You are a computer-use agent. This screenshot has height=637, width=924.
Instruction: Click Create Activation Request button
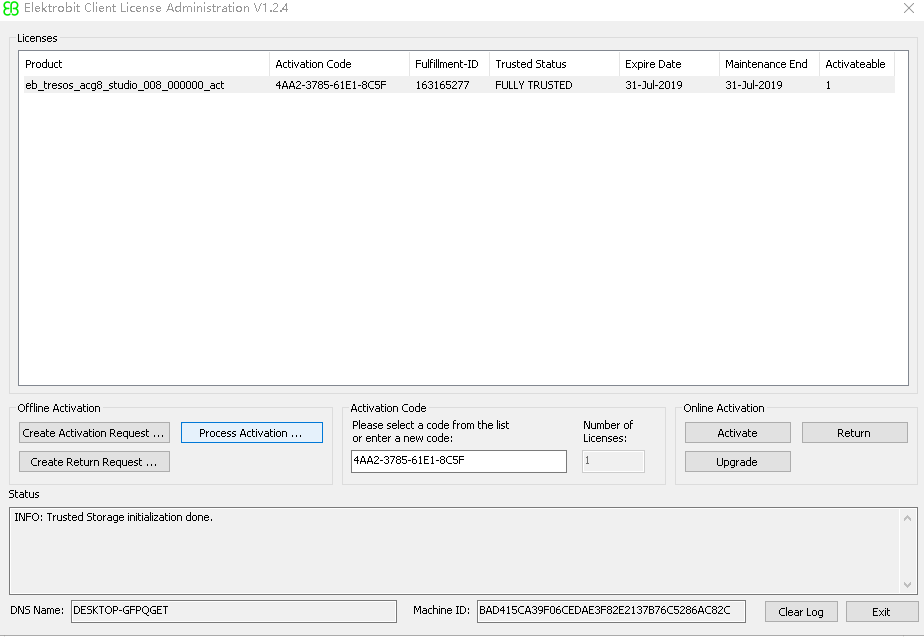pos(94,433)
